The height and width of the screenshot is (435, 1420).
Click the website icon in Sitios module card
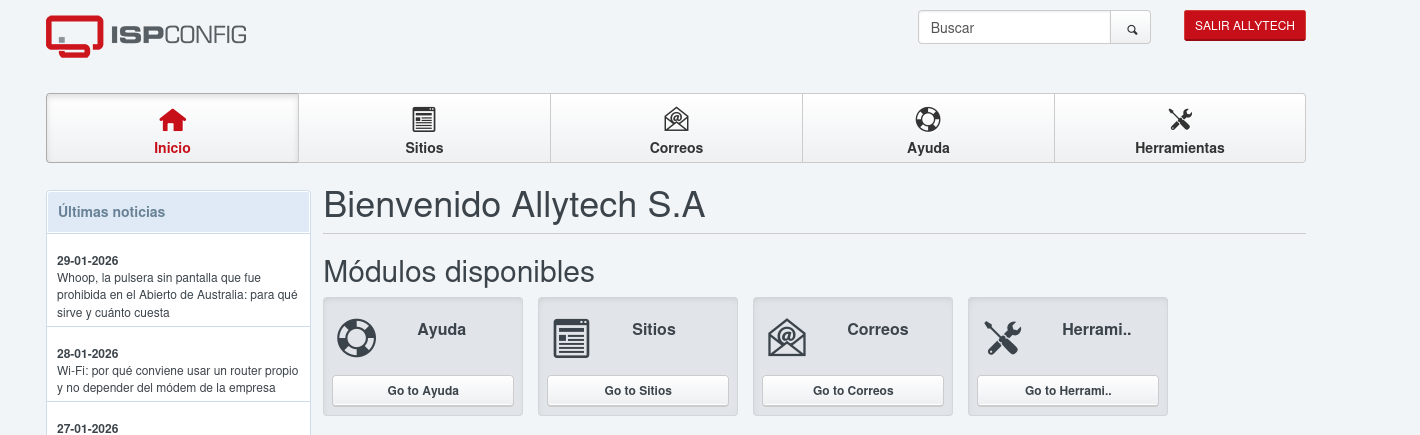point(571,338)
